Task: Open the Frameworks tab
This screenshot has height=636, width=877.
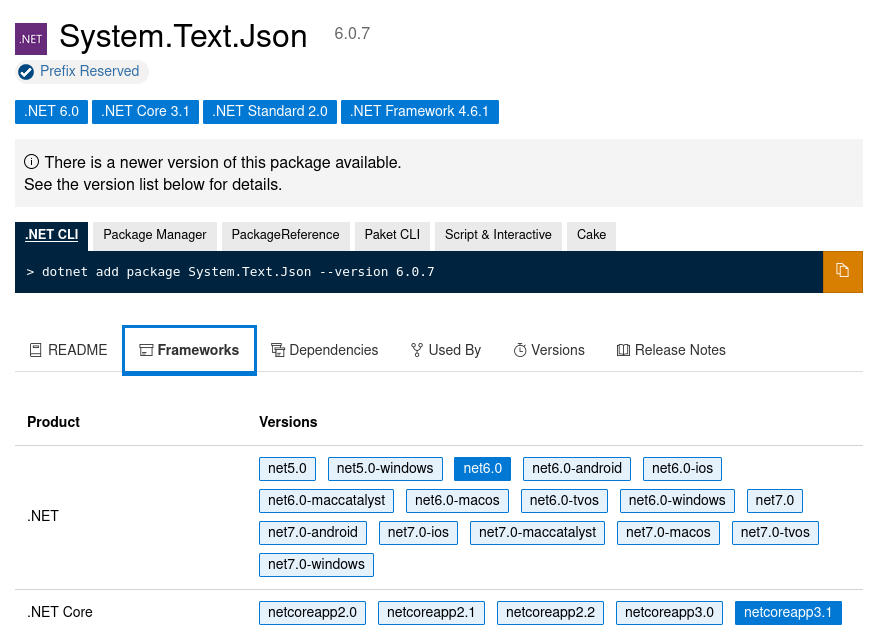Action: pos(190,350)
